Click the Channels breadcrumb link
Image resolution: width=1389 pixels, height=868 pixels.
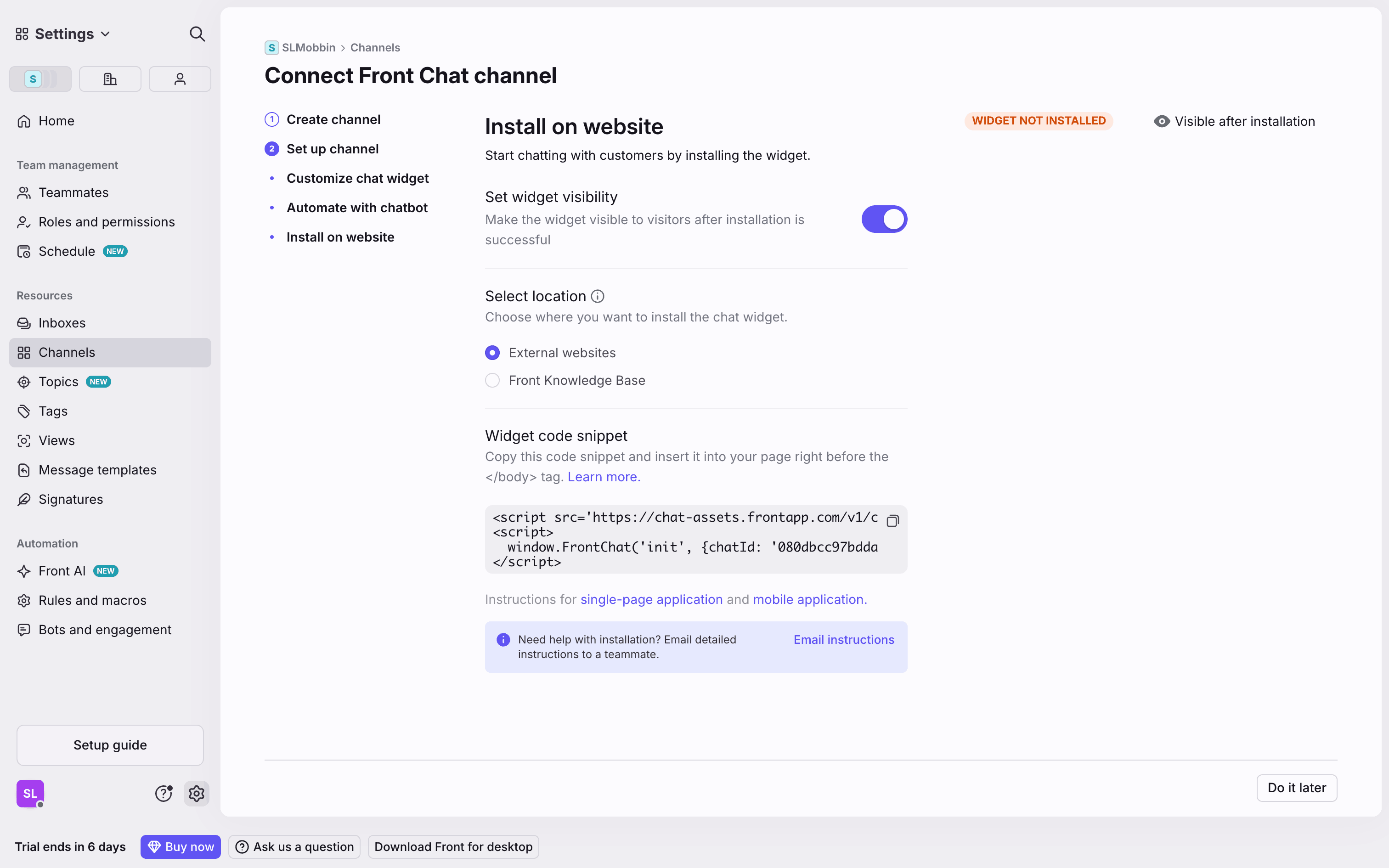point(375,48)
